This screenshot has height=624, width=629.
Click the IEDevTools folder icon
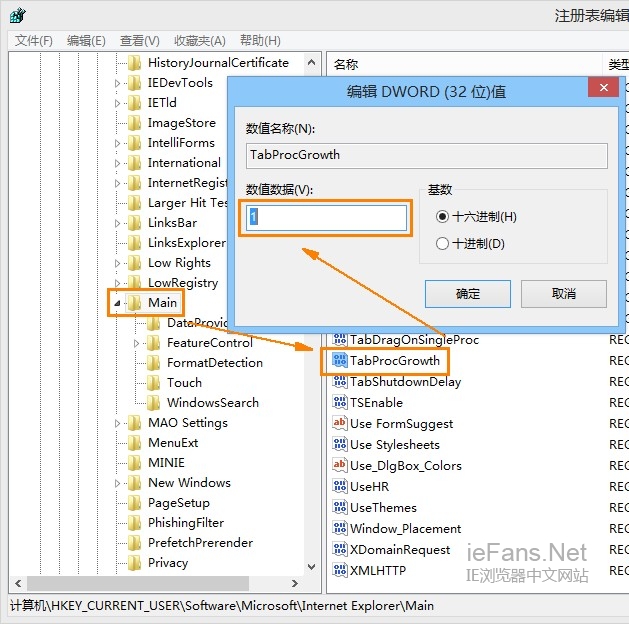point(134,83)
